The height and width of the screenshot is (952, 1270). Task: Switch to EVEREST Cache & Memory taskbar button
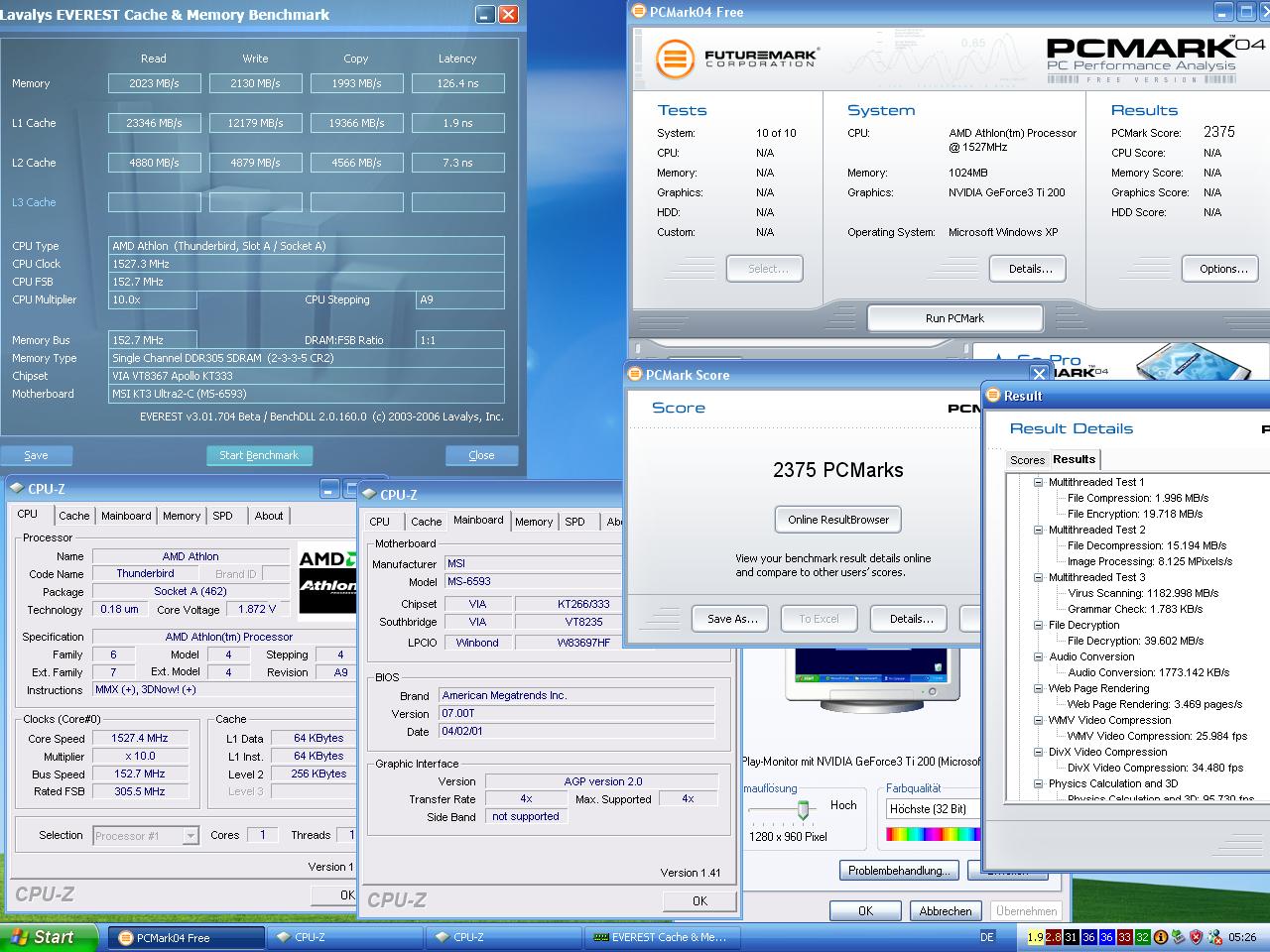[x=663, y=937]
